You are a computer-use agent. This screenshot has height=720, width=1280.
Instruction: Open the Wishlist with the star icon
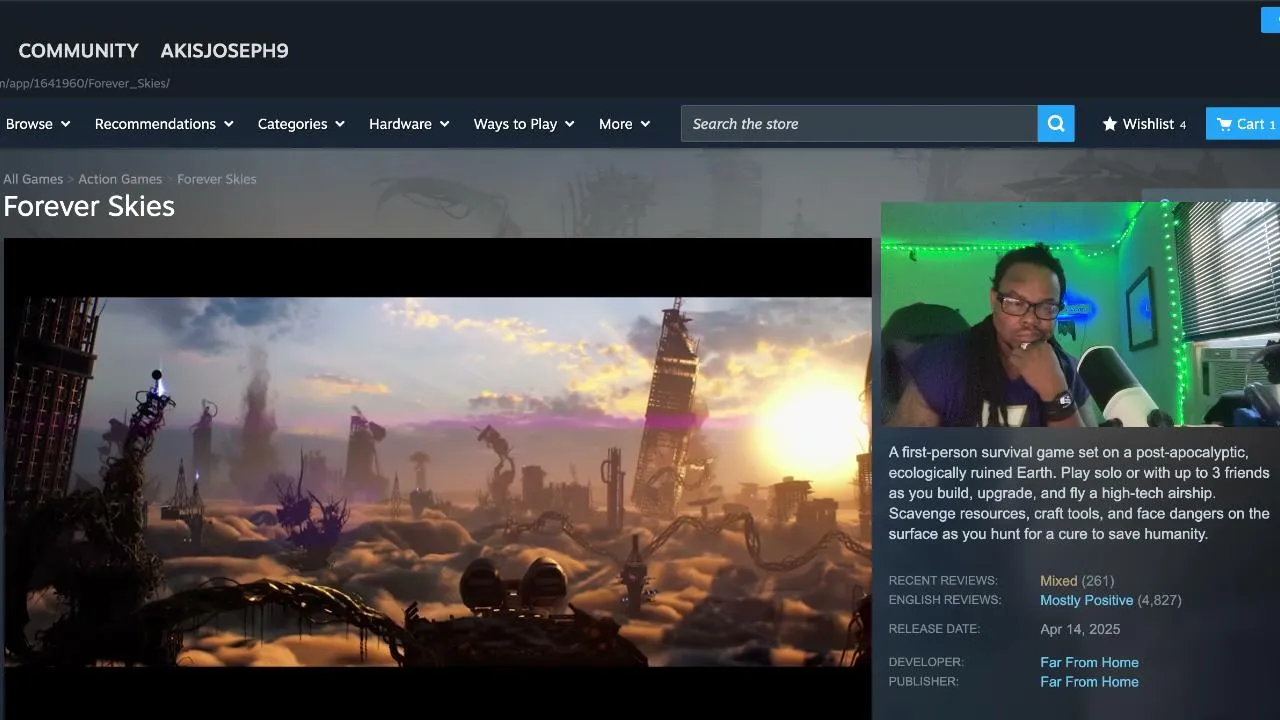point(1144,124)
